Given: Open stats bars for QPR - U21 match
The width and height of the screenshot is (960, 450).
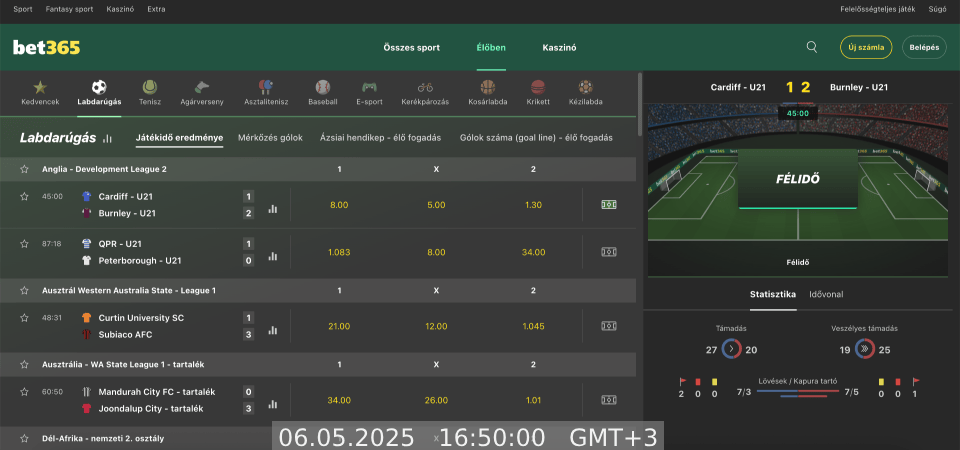Looking at the screenshot, I should click(272, 257).
